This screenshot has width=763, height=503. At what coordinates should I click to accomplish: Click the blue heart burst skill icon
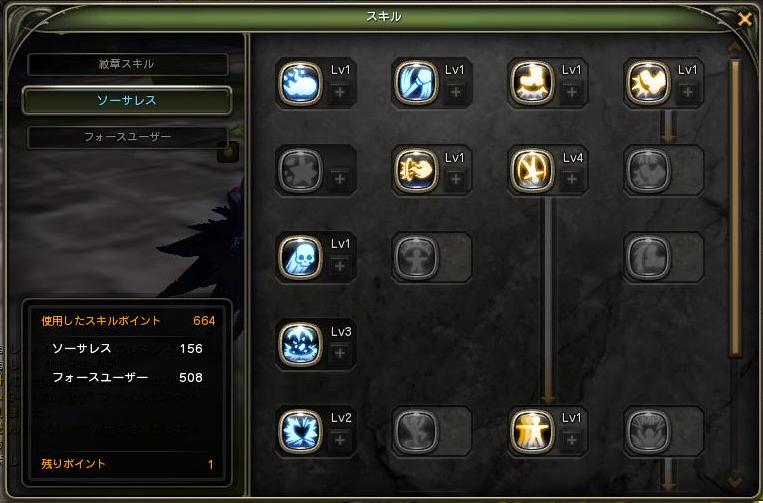pos(300,431)
